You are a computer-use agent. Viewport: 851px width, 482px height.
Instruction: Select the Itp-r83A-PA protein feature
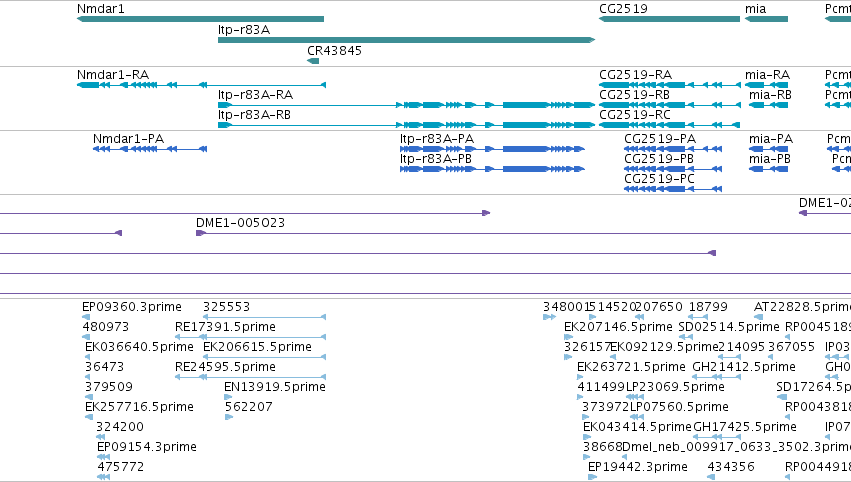pos(492,149)
